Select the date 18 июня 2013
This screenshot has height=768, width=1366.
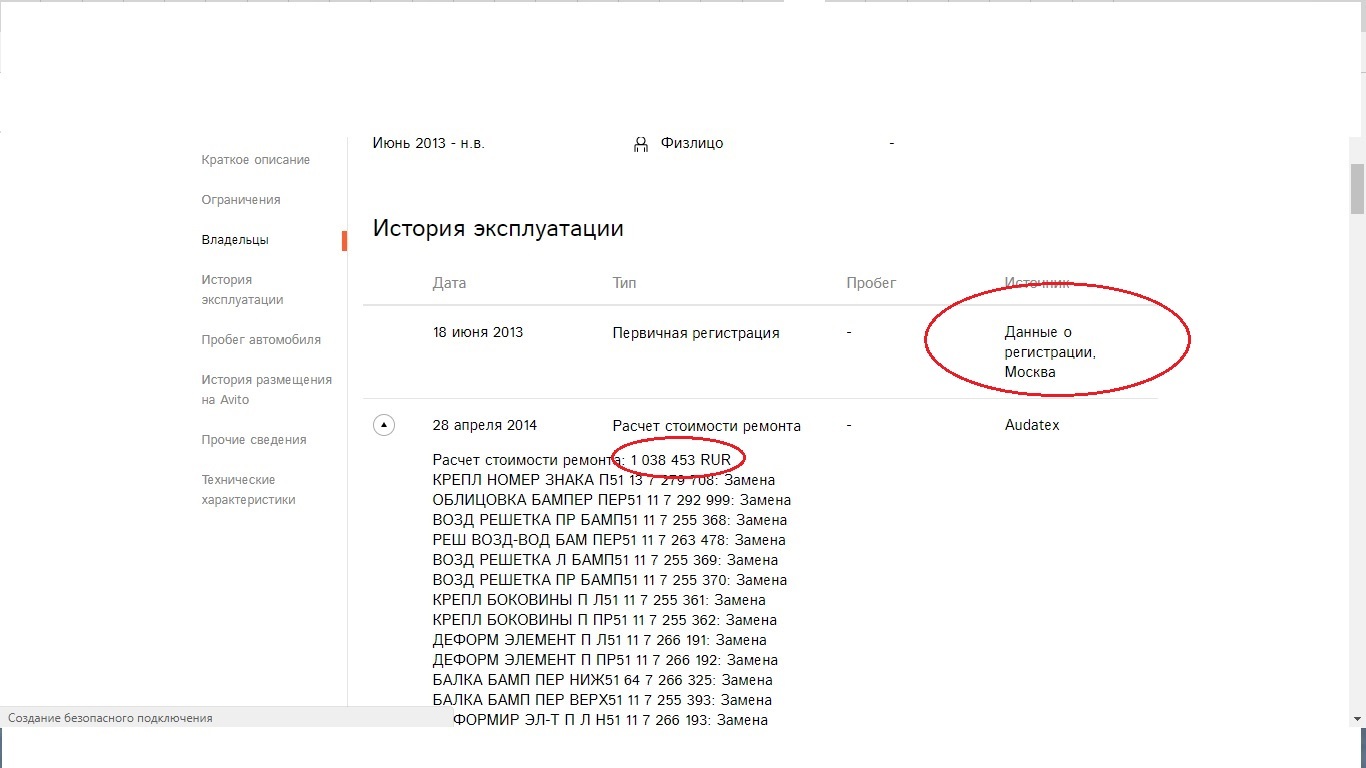pos(478,332)
